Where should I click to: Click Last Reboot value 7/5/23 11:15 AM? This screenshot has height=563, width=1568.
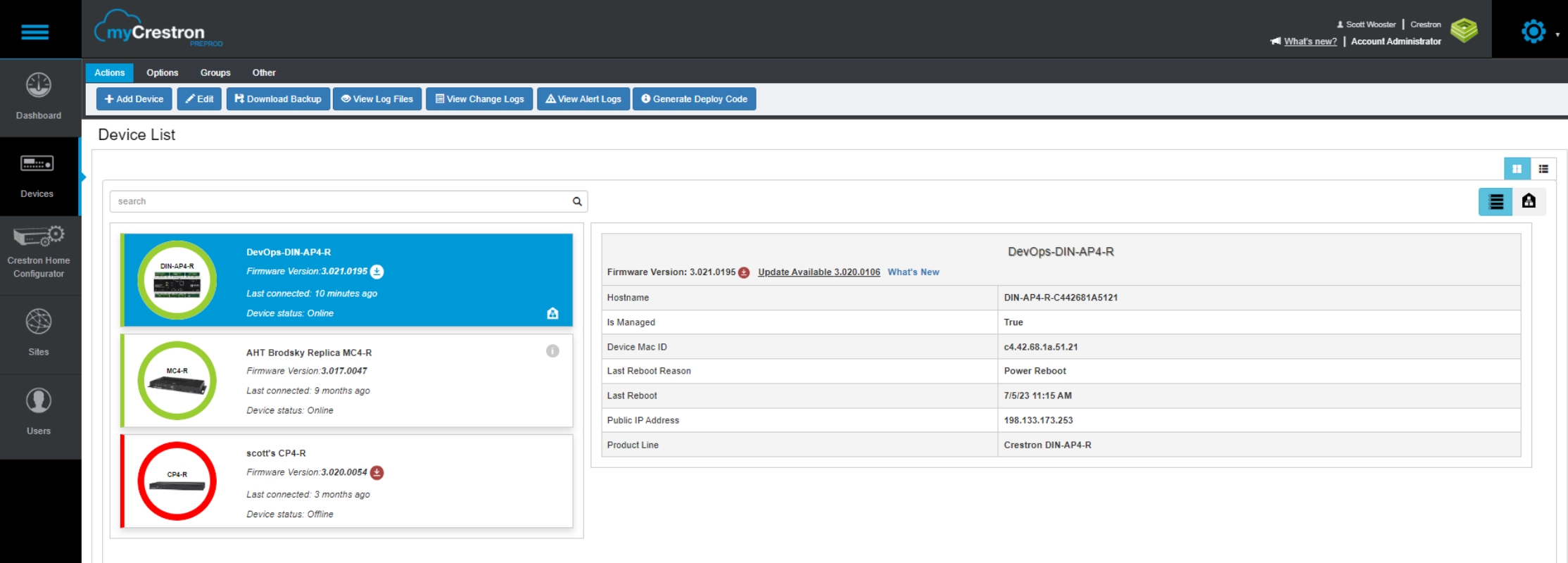[x=1037, y=396]
